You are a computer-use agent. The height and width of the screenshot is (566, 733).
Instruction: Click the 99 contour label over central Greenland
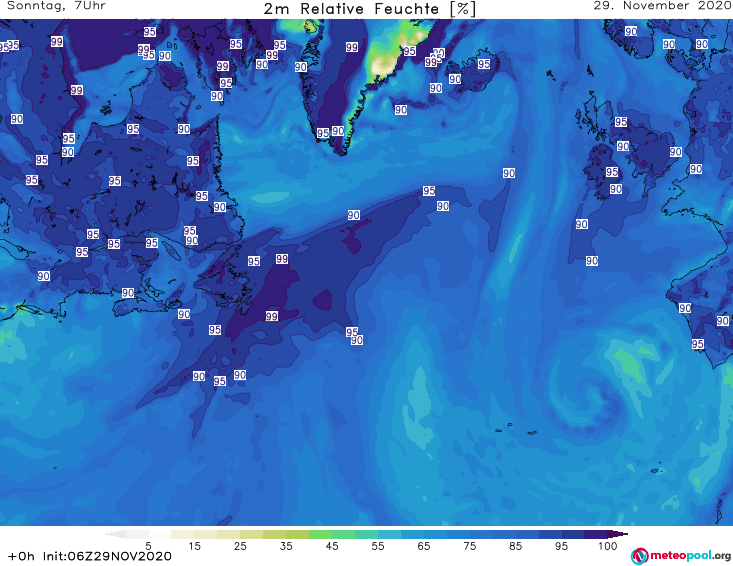pyautogui.click(x=352, y=47)
